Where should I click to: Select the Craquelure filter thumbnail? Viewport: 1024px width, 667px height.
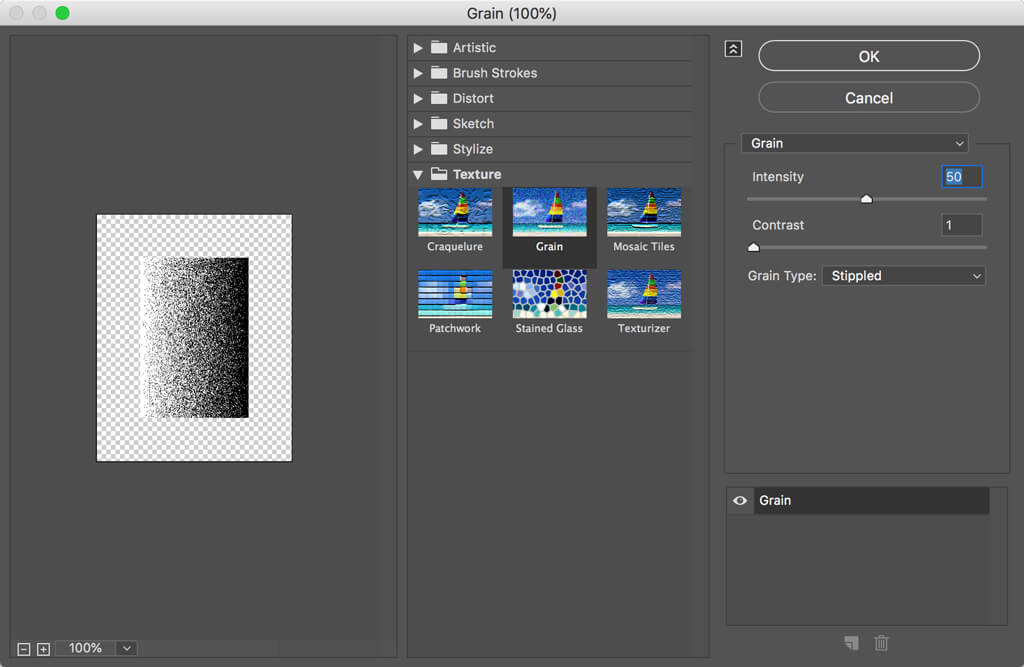pyautogui.click(x=455, y=213)
